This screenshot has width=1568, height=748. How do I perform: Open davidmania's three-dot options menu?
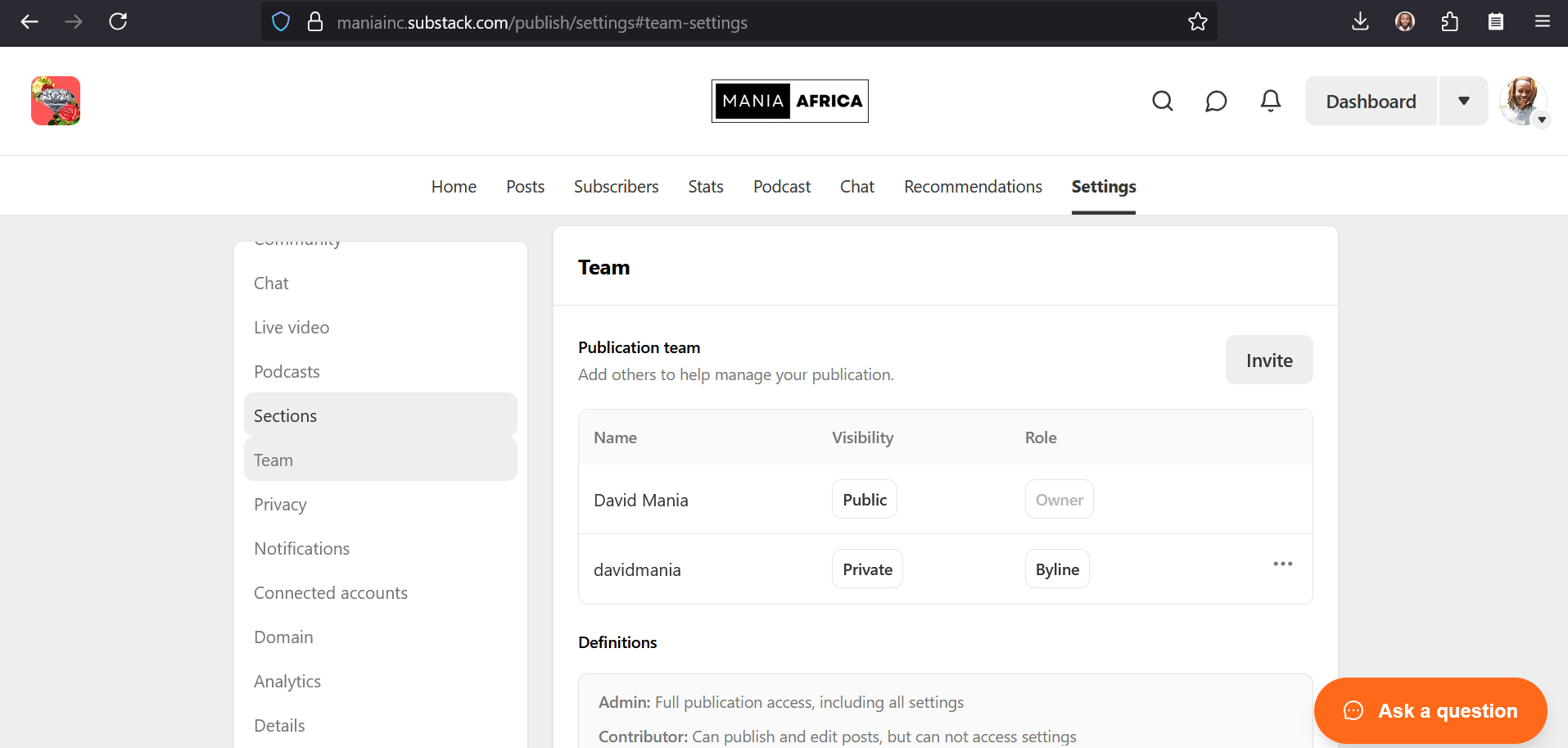pyautogui.click(x=1283, y=564)
